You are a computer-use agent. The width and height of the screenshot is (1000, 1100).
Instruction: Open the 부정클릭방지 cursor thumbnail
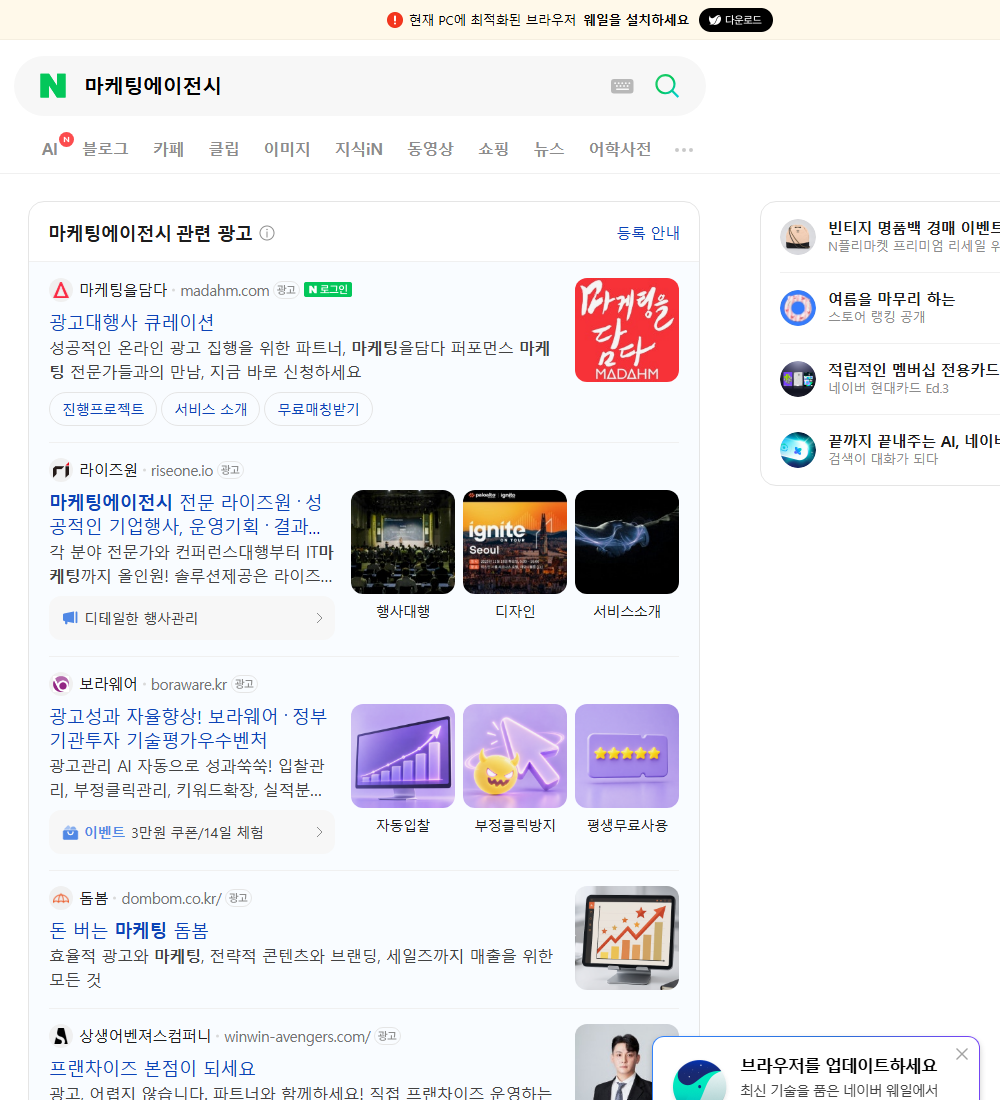coord(515,756)
